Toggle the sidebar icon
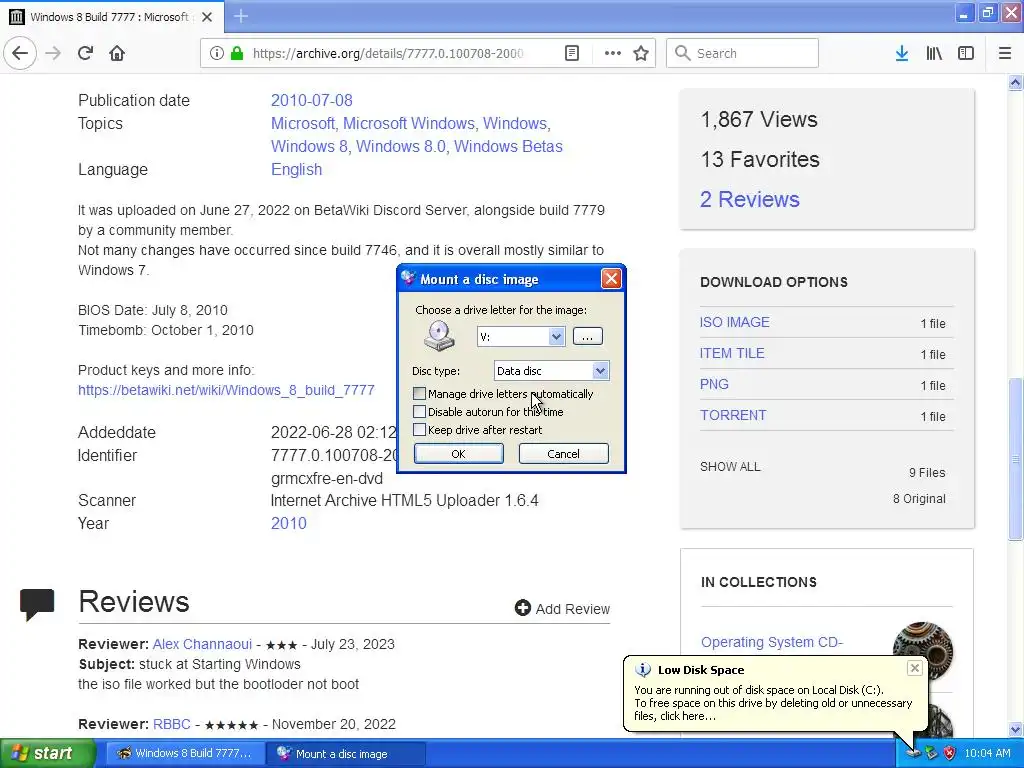 tap(966, 53)
